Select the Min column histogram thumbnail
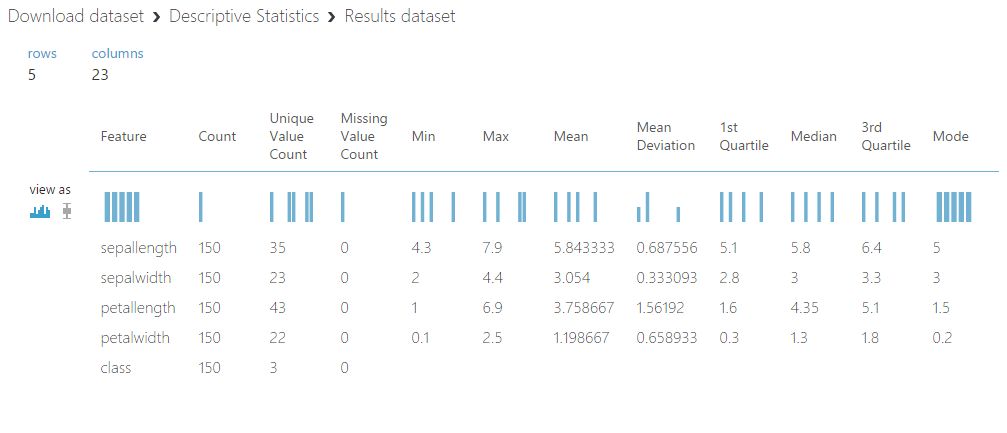 433,207
